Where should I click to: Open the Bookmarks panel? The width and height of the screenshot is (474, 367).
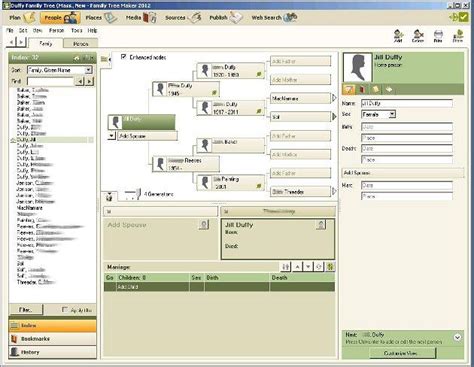point(52,339)
